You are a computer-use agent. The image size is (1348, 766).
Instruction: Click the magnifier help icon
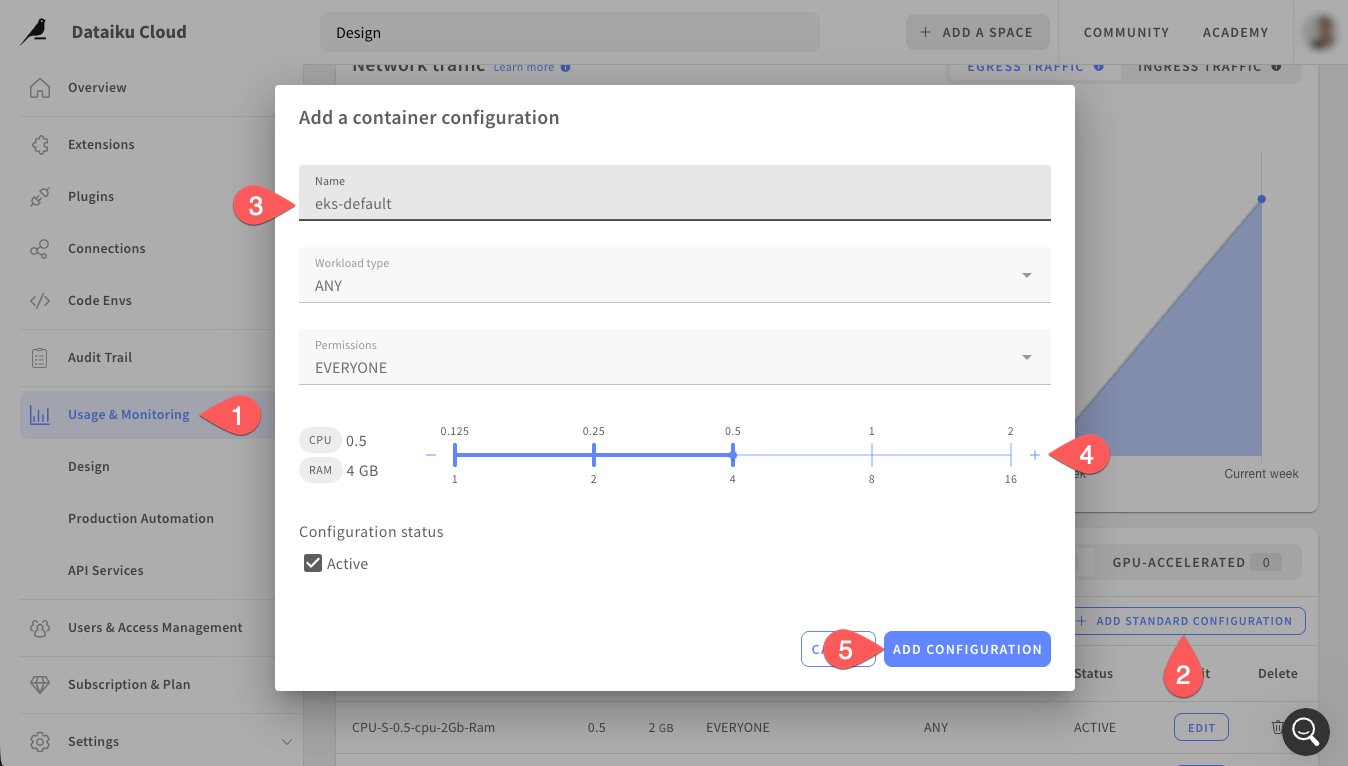(x=1306, y=731)
